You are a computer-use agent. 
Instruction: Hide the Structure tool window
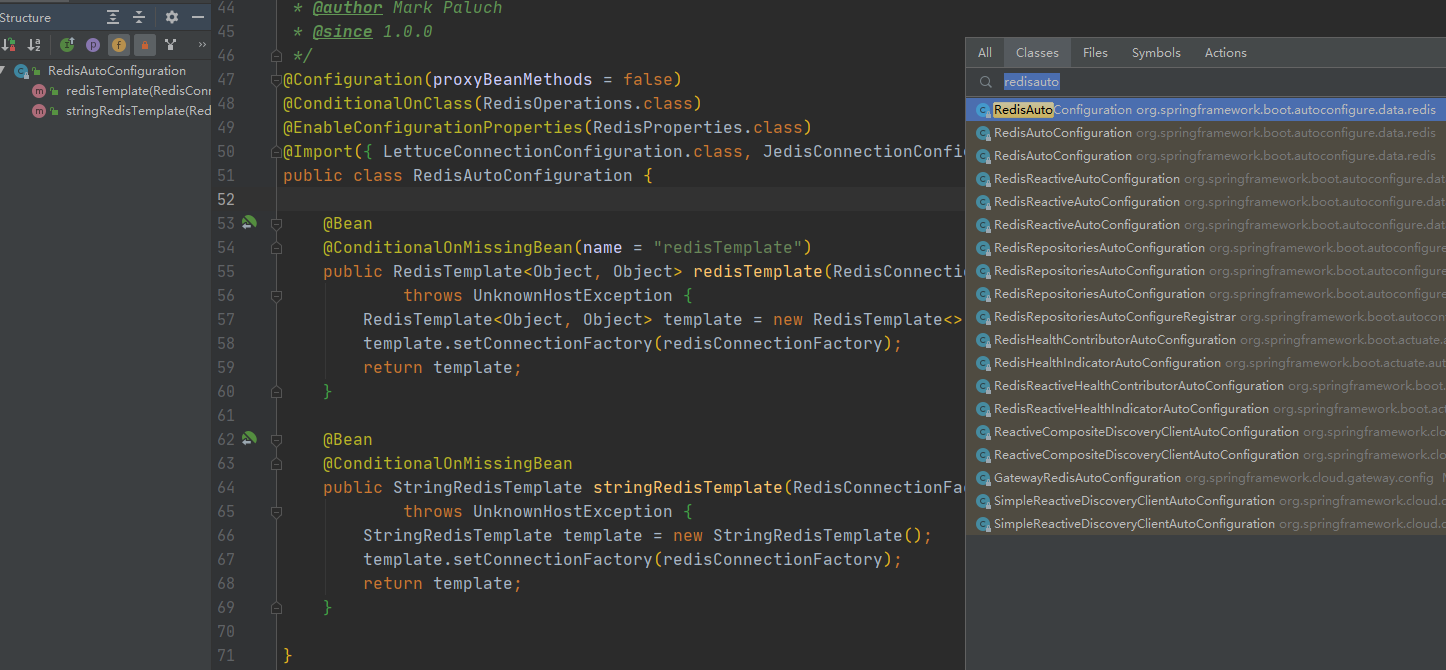197,17
